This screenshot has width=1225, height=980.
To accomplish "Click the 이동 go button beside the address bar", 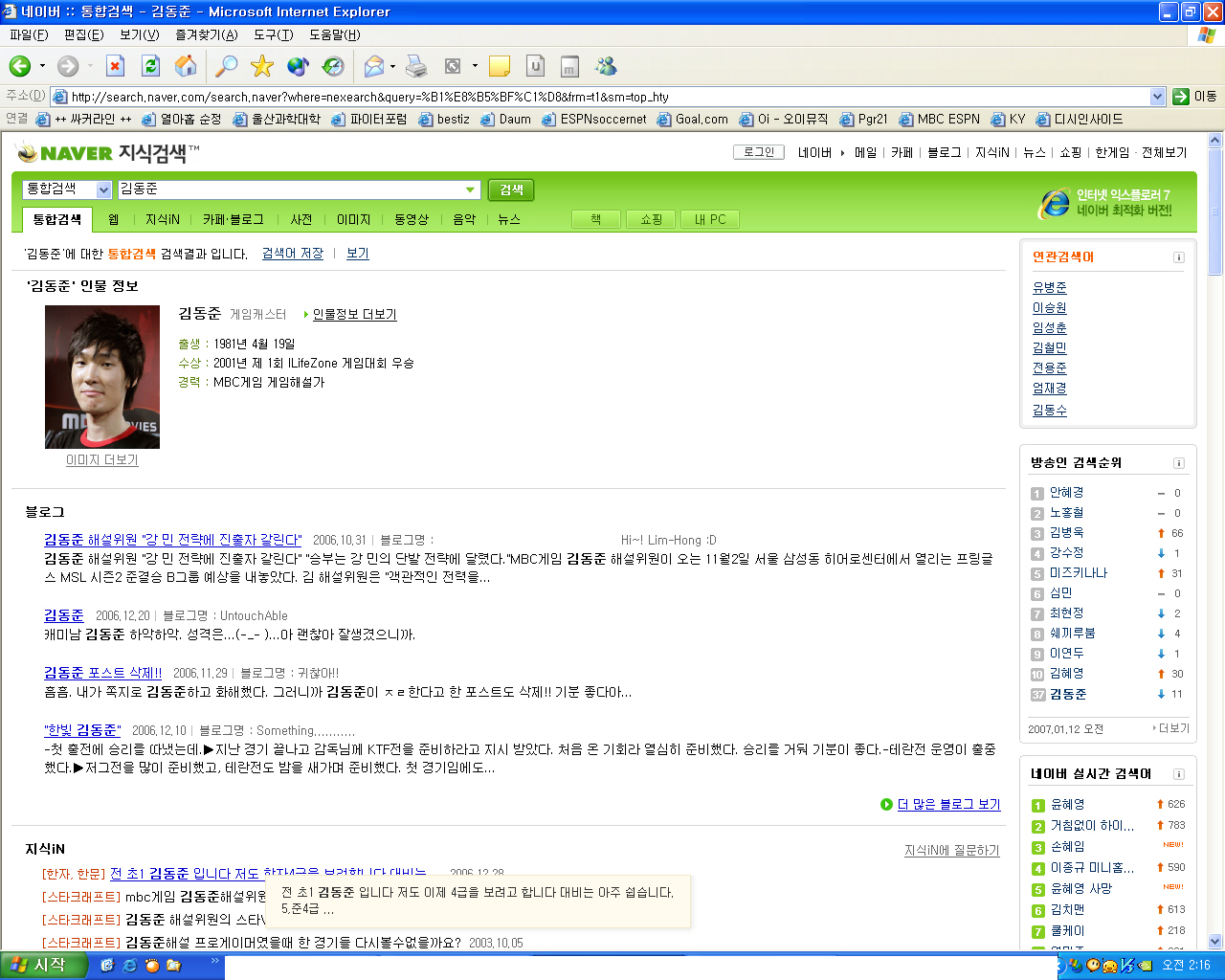I will pos(1195,96).
